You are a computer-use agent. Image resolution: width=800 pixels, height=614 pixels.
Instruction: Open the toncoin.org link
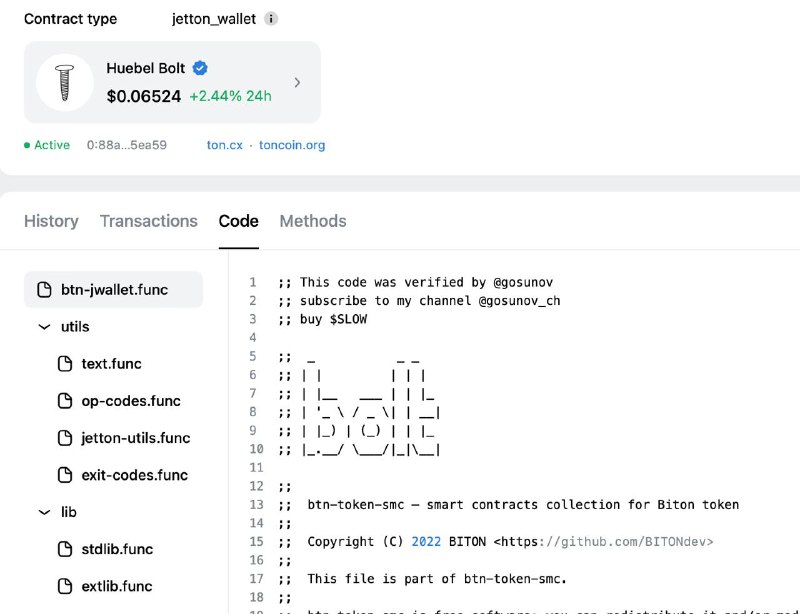pyautogui.click(x=292, y=145)
